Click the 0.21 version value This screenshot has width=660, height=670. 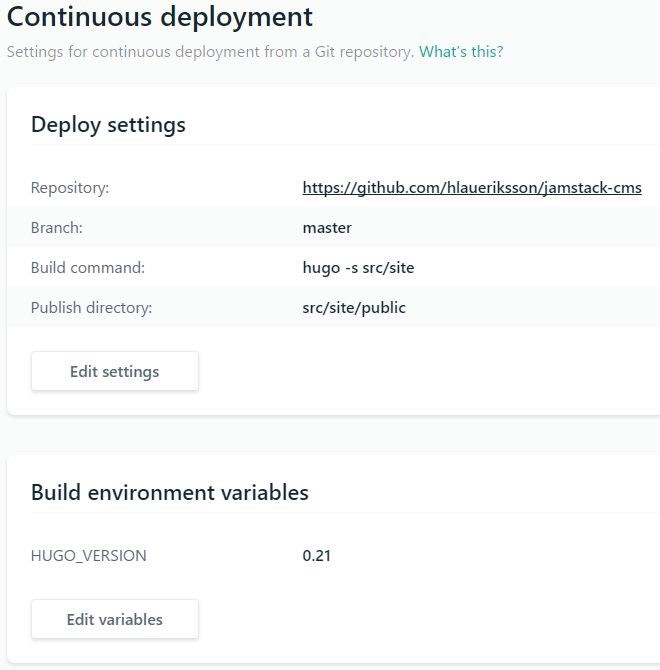(x=316, y=556)
